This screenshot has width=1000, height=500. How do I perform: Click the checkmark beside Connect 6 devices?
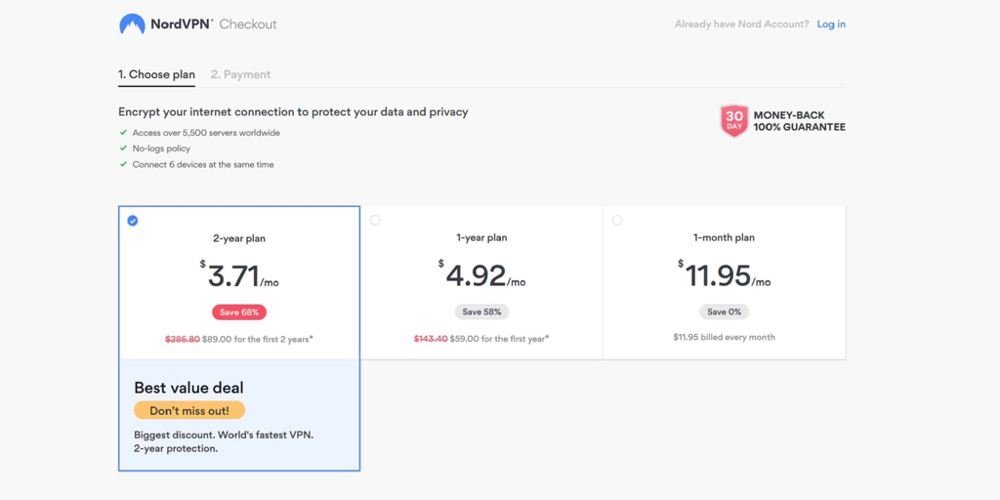pyautogui.click(x=123, y=164)
